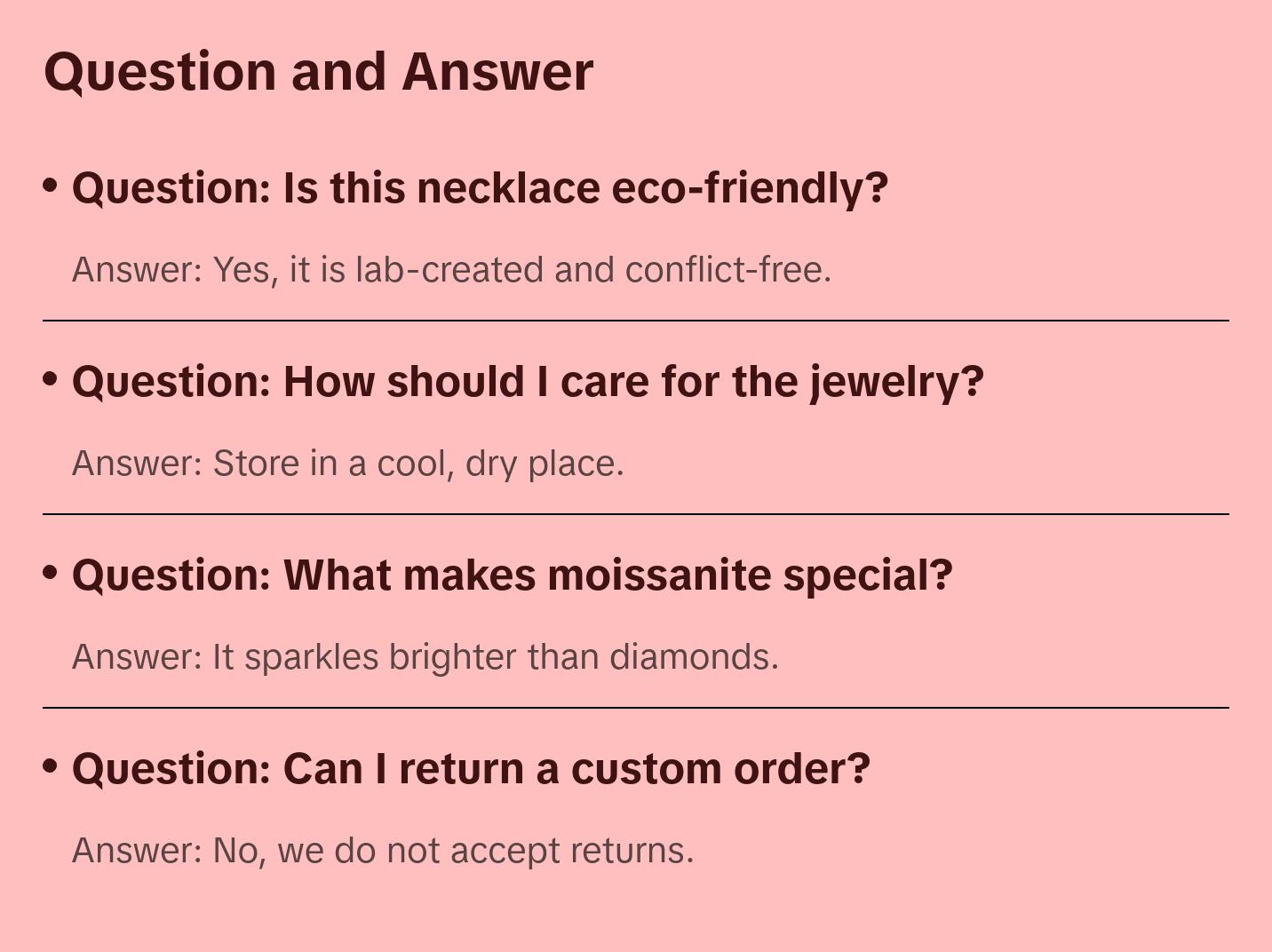
Task: Expand the "What makes moissanite special?" question
Action: (512, 575)
